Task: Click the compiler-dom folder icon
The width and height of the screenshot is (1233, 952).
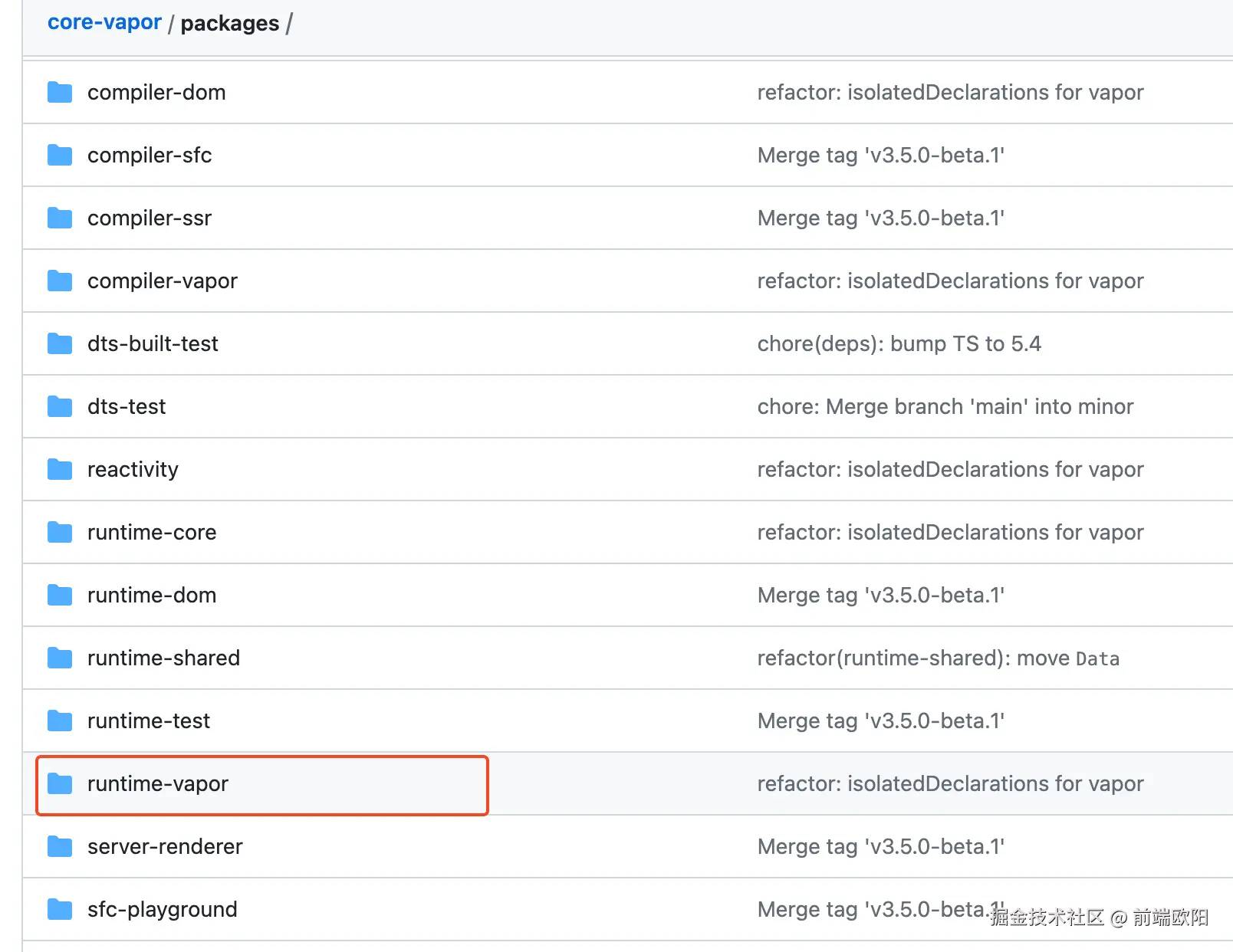Action: tap(60, 93)
